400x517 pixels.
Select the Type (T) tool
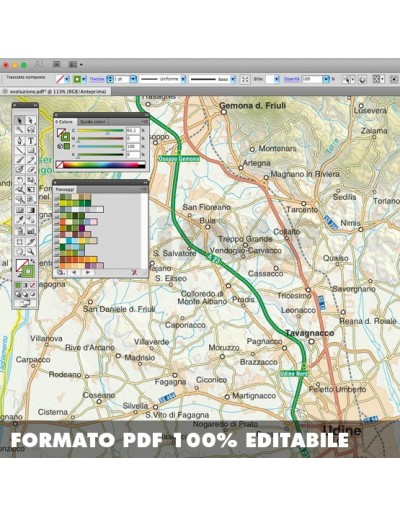click(31, 140)
